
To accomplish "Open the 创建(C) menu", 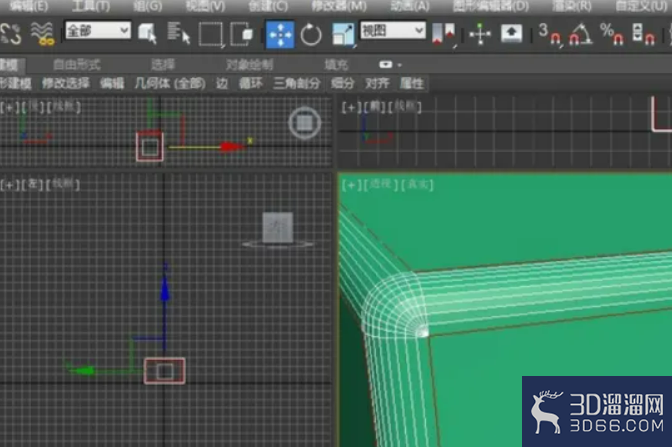I will pyautogui.click(x=268, y=6).
